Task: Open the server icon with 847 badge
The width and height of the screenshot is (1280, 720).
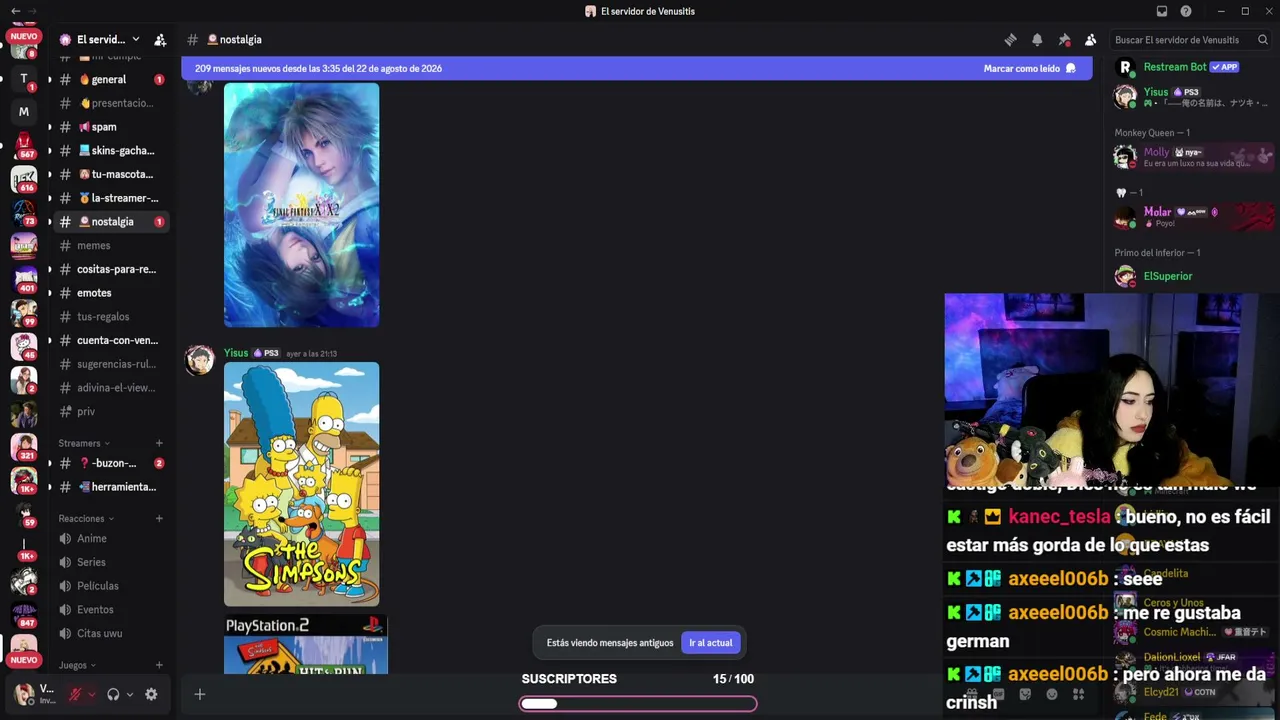Action: click(x=24, y=614)
